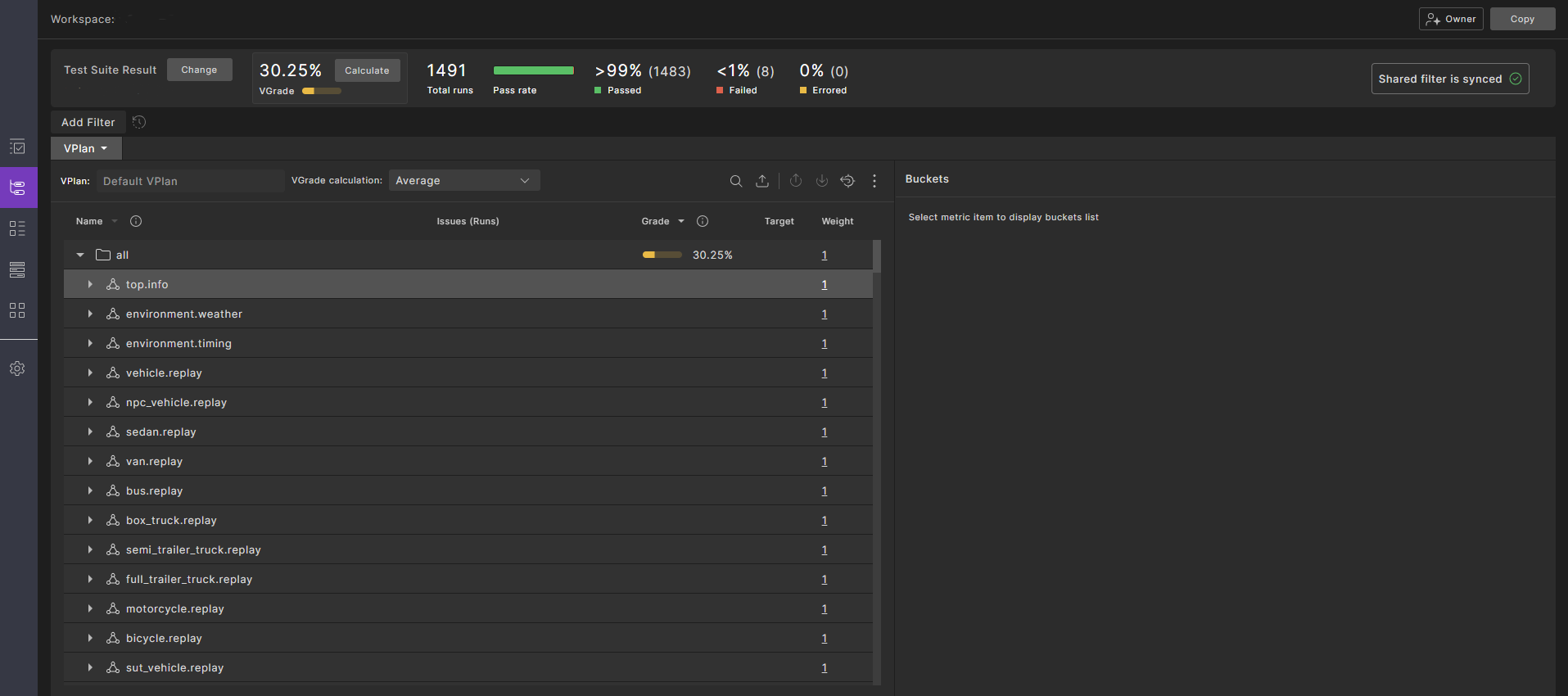The height and width of the screenshot is (696, 1568).
Task: Expand the environment.weather tree node
Action: [90, 314]
